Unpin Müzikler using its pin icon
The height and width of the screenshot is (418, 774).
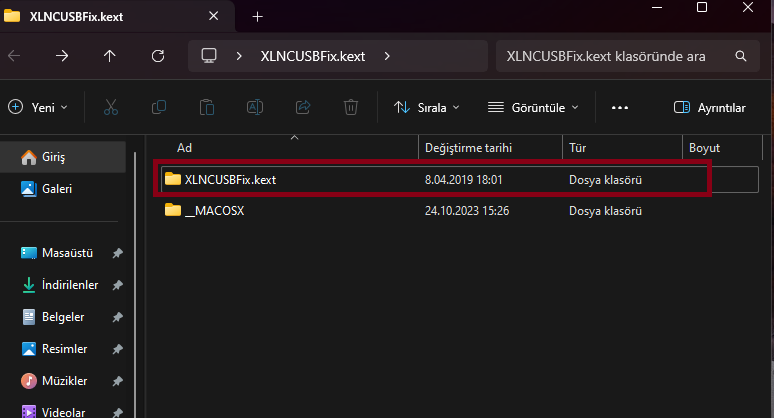pyautogui.click(x=117, y=381)
